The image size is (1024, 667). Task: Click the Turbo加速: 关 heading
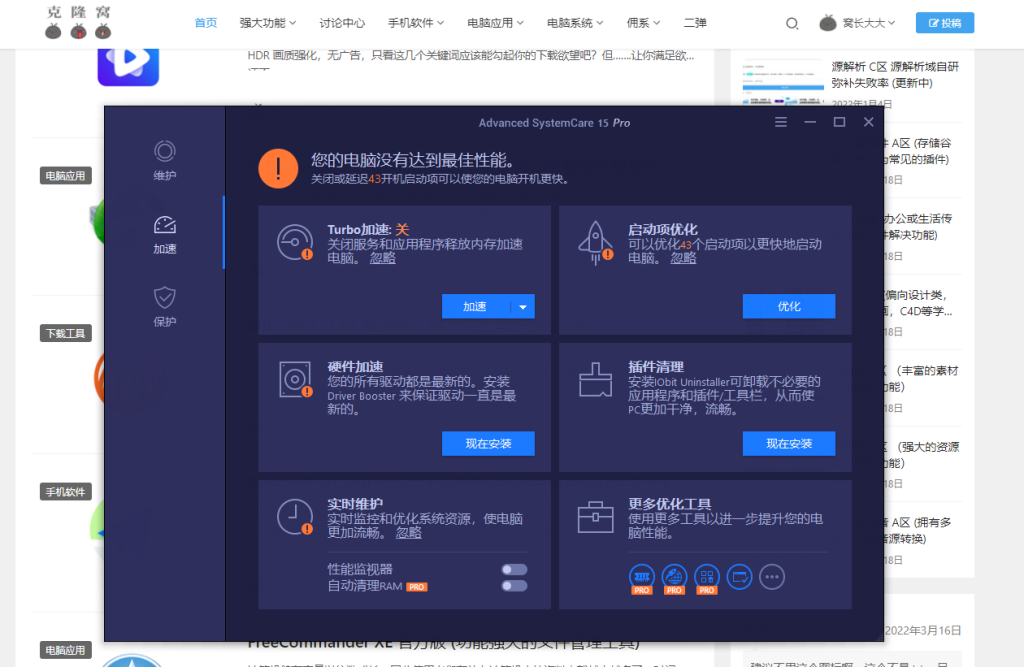(x=368, y=229)
